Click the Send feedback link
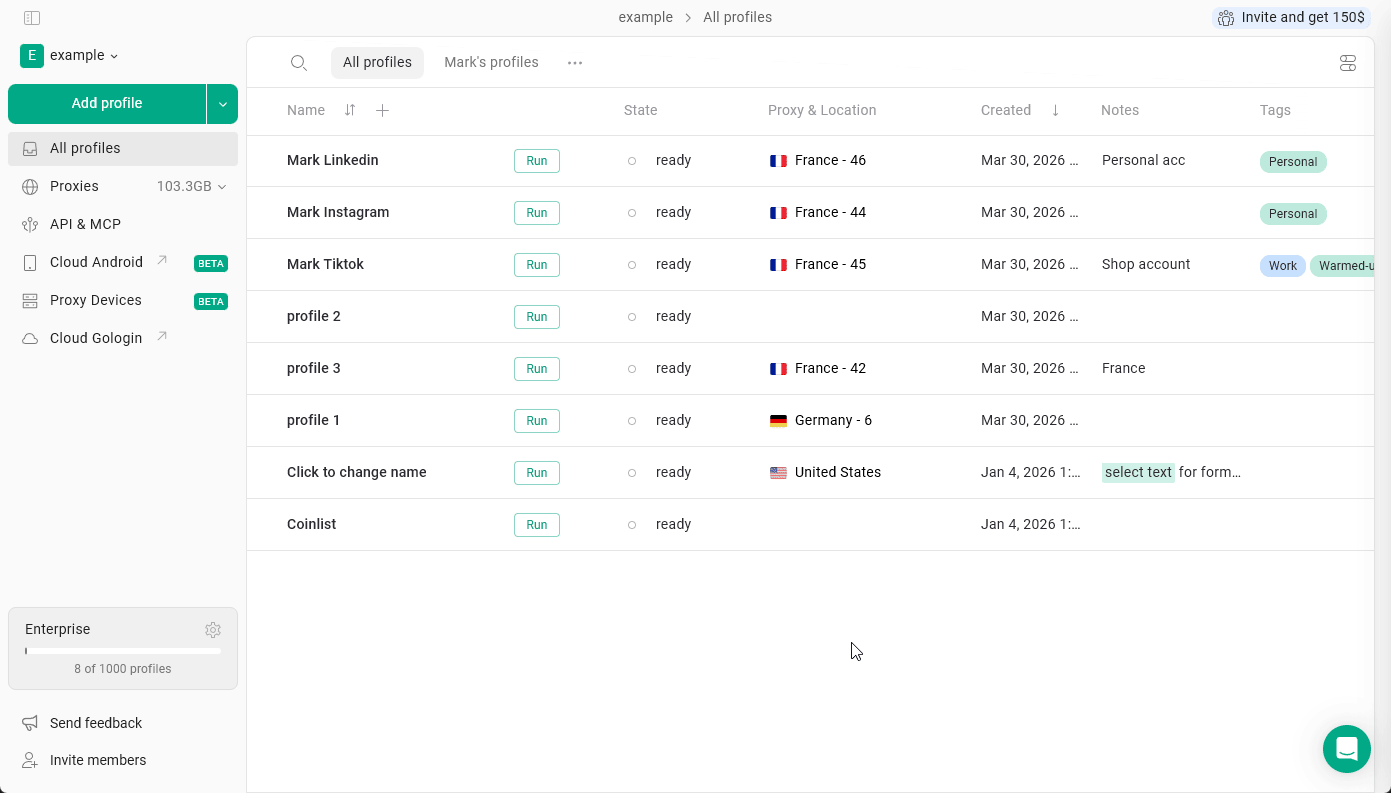This screenshot has height=793, width=1391. coord(96,723)
